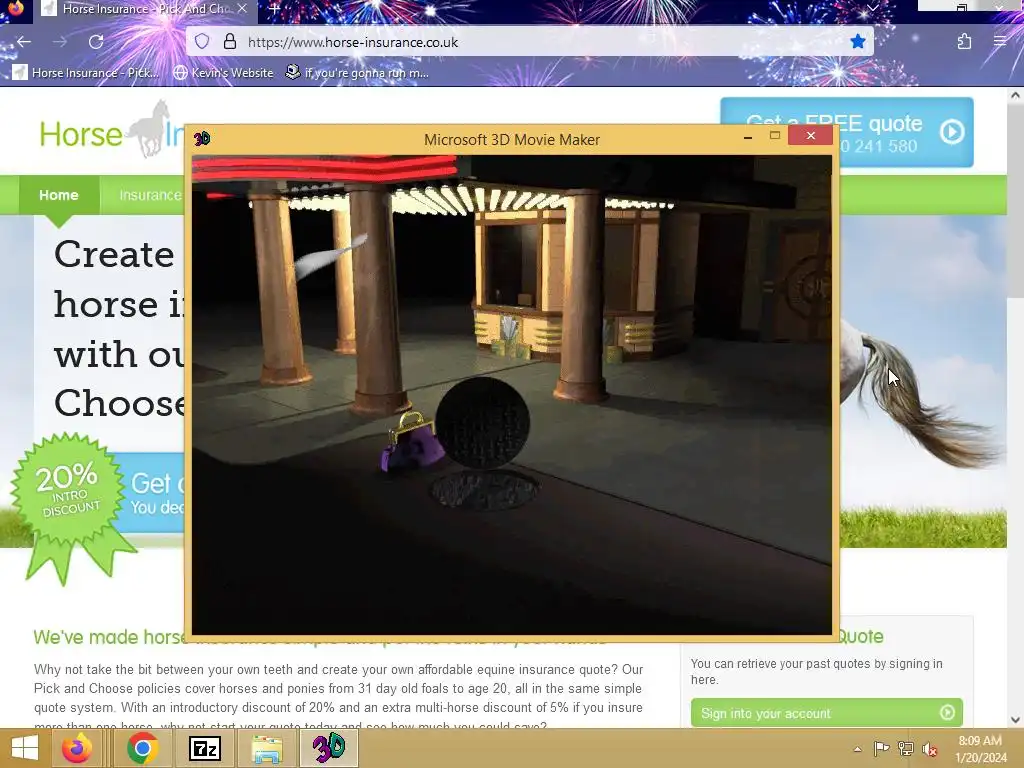Click the Horse Insurance logo
The width and height of the screenshot is (1024, 768).
pos(111,131)
